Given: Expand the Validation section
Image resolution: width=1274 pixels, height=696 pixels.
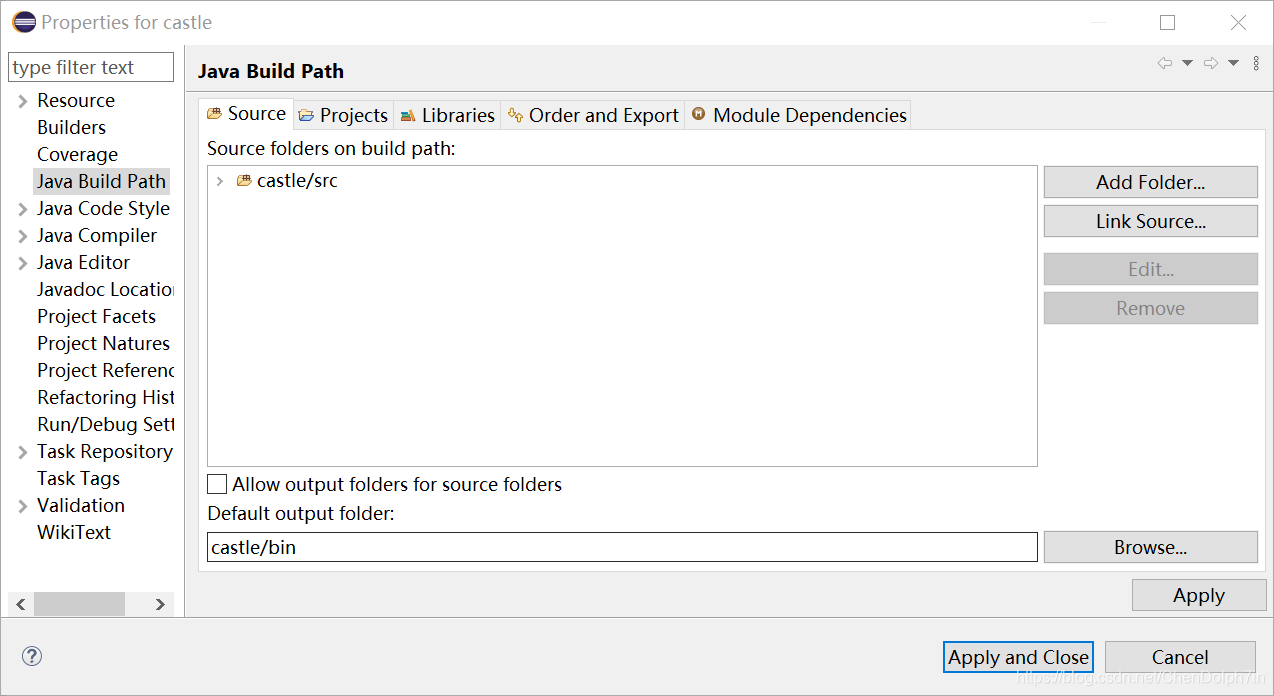Looking at the screenshot, I should click(x=21, y=505).
